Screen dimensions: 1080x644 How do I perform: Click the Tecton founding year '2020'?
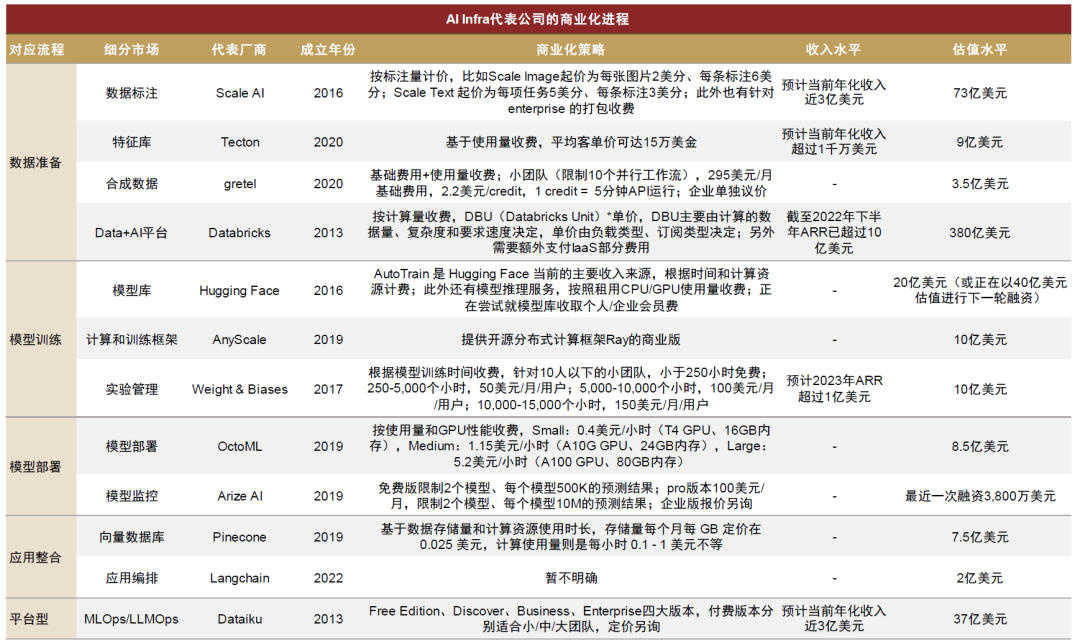coord(329,142)
